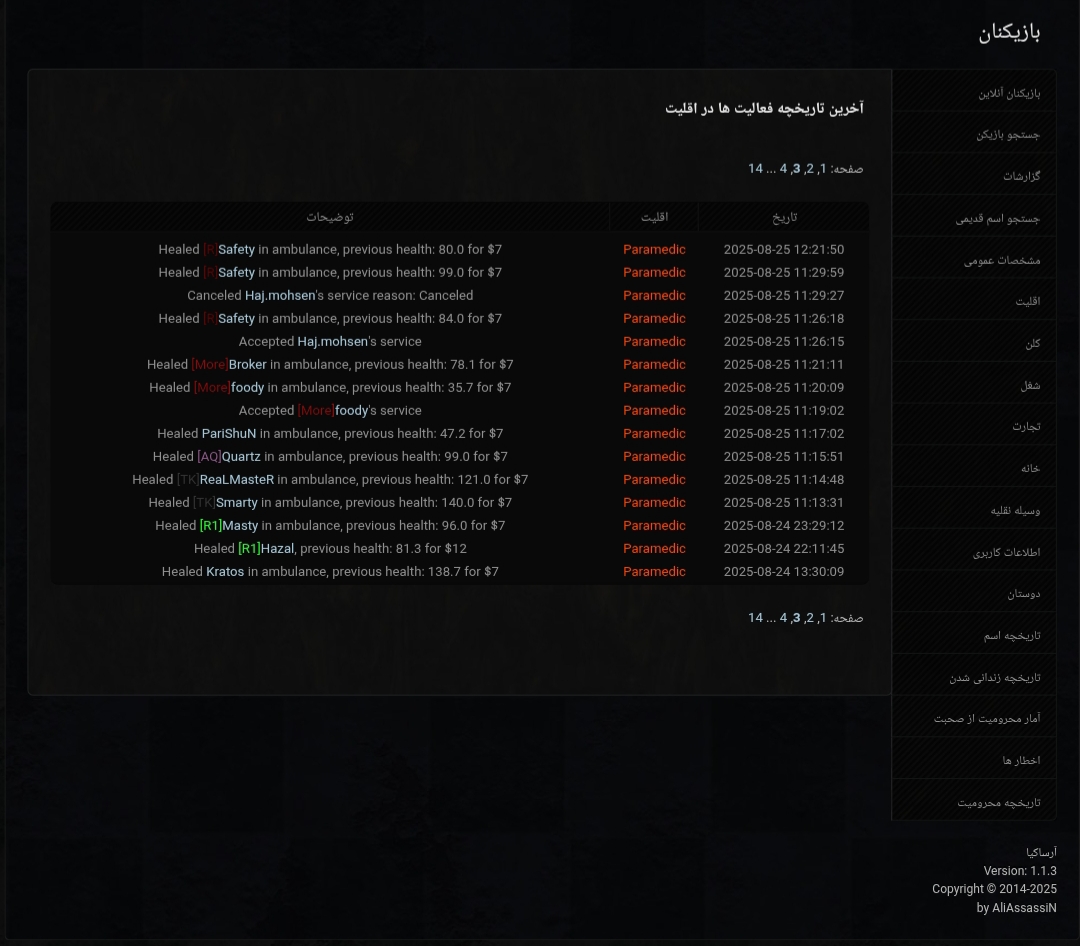
Task: Click Paramedic in the 22:11:45 row
Action: (654, 549)
